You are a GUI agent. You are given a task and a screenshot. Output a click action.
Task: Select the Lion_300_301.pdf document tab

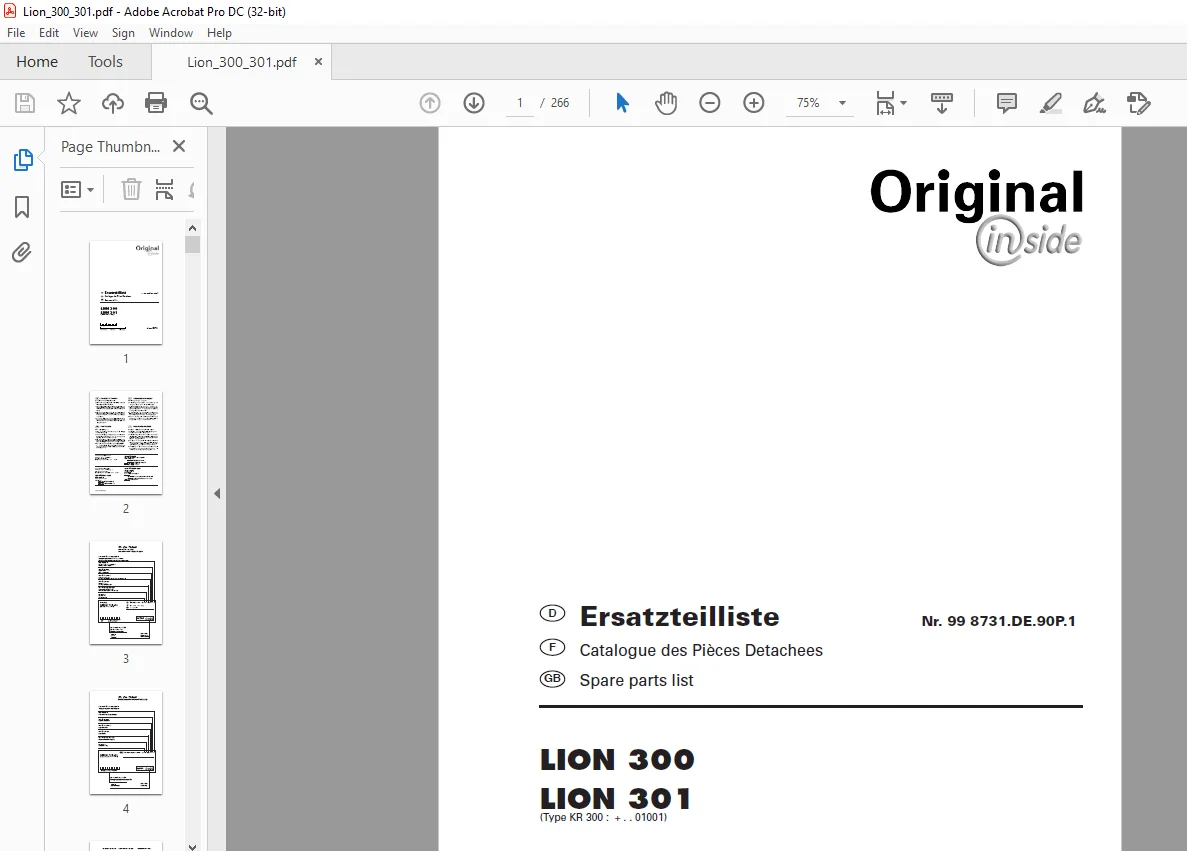241,62
